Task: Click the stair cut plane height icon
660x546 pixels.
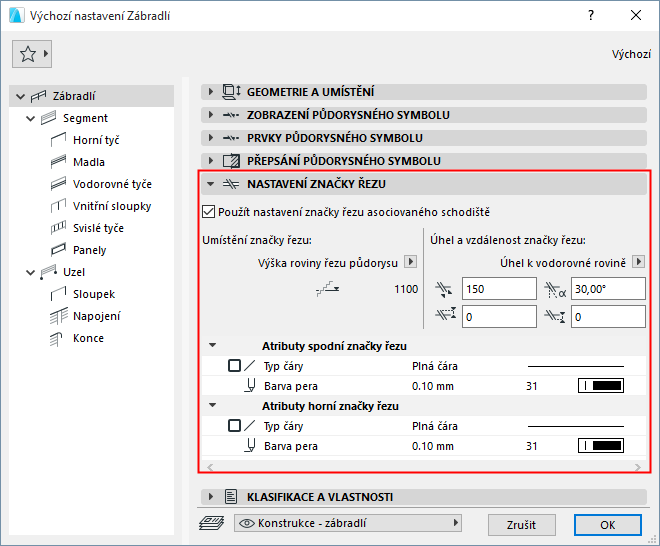Action: tap(327, 289)
